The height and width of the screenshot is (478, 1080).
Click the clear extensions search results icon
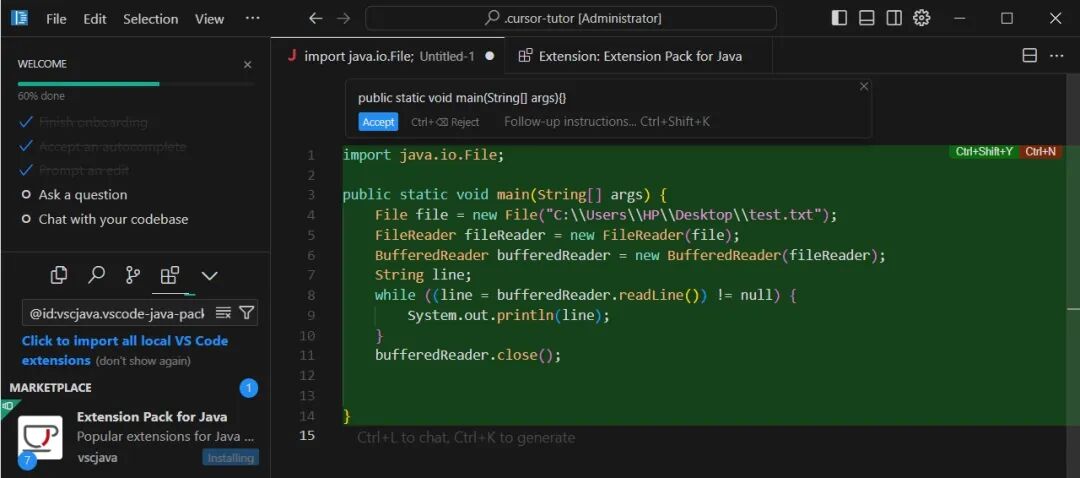point(223,313)
